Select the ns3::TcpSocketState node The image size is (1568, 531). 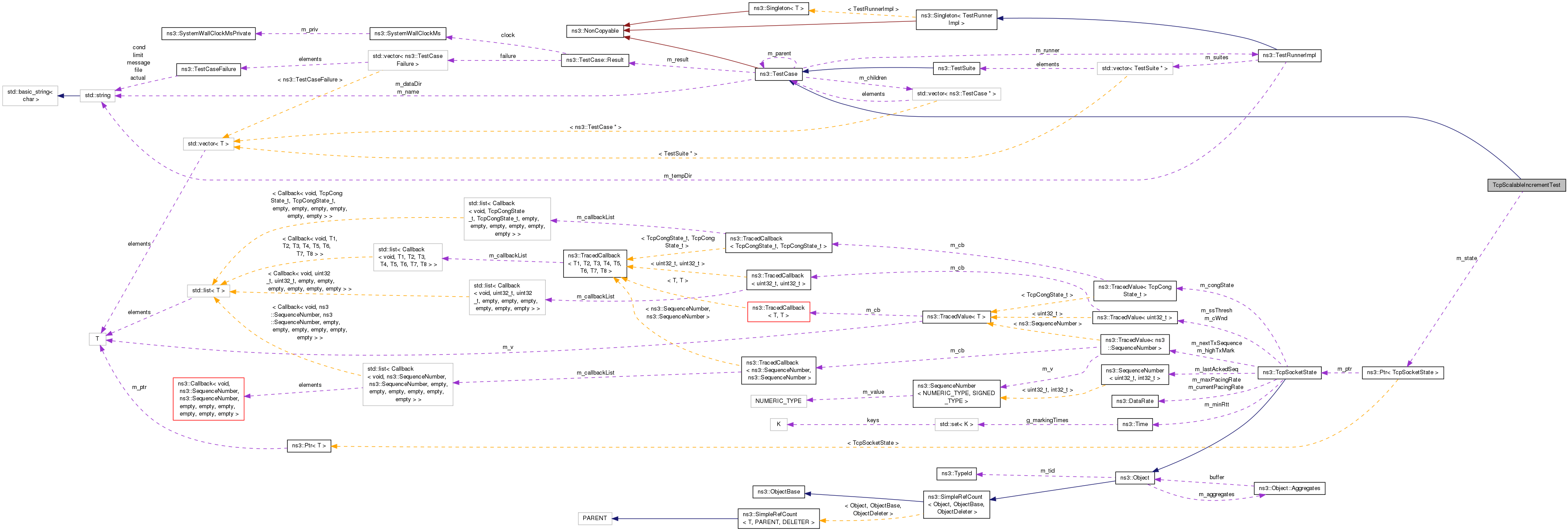point(1289,372)
